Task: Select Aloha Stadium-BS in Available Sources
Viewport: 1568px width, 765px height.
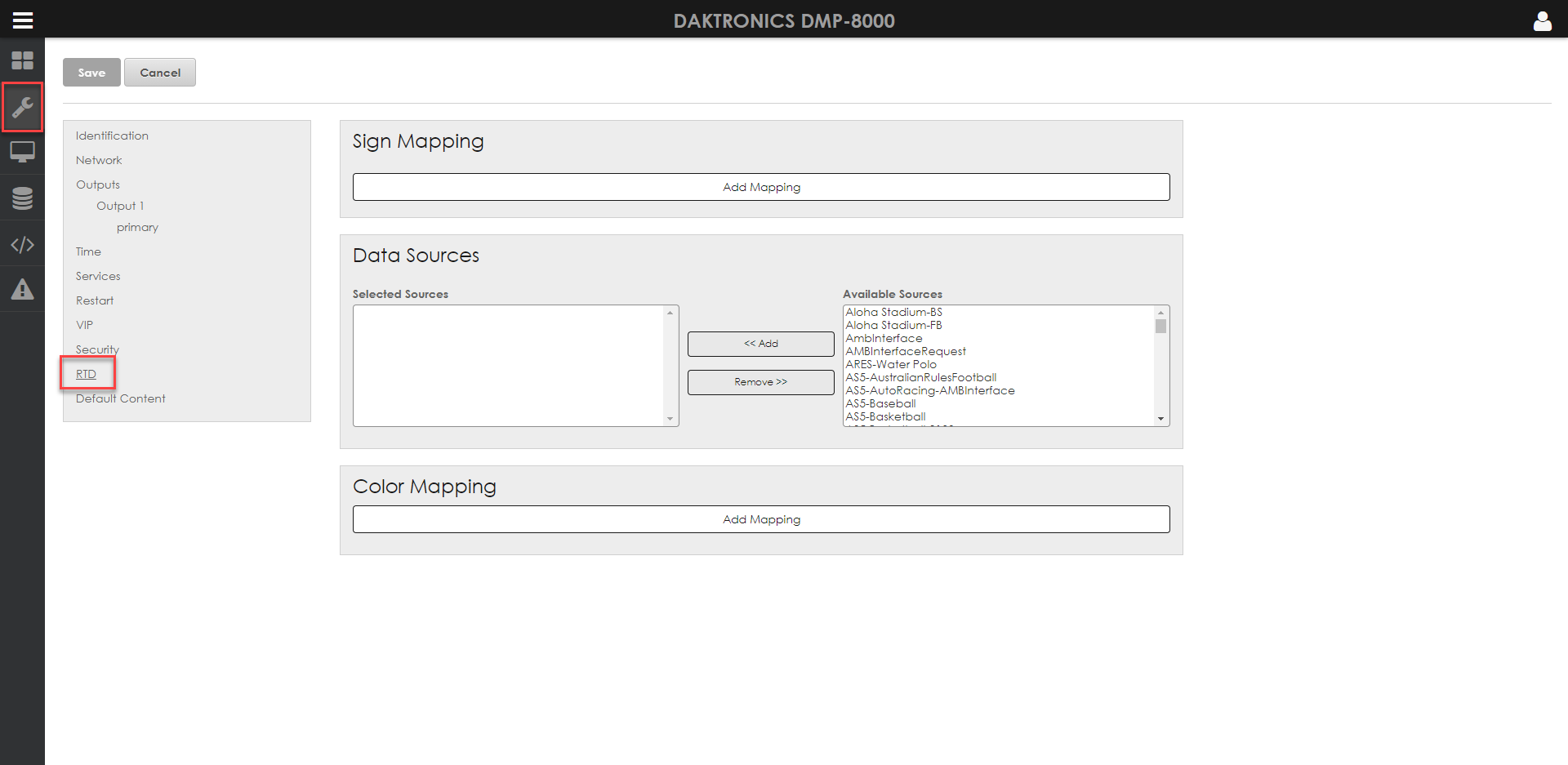Action: point(893,312)
